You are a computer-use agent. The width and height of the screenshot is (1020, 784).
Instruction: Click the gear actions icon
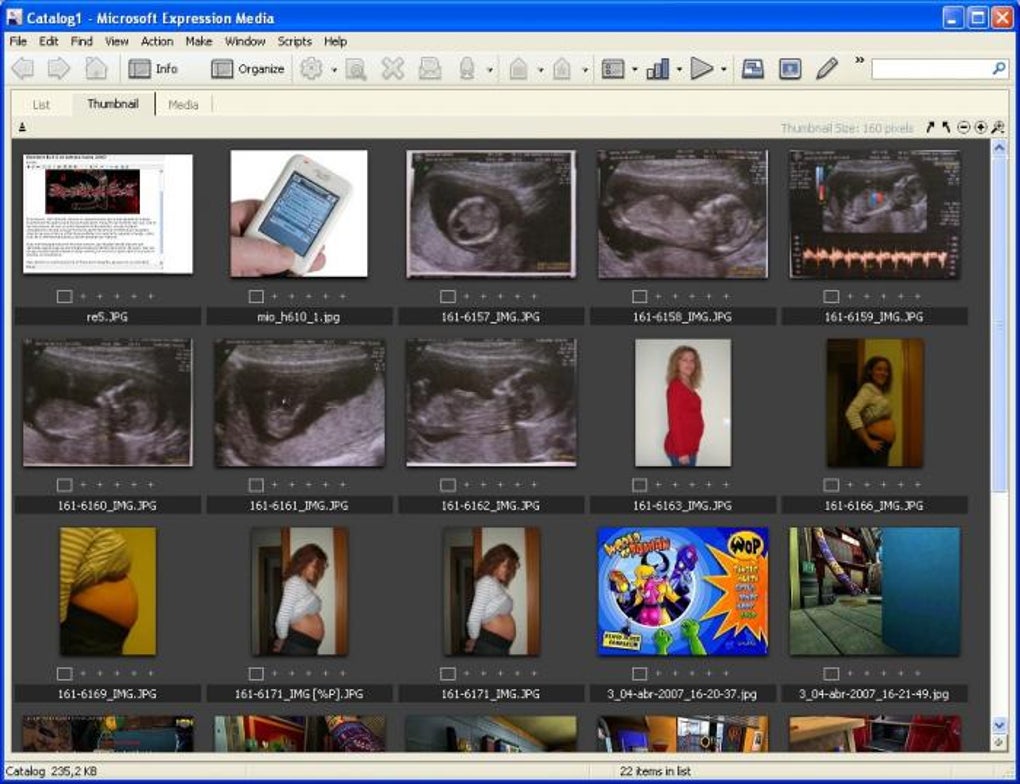(312, 69)
